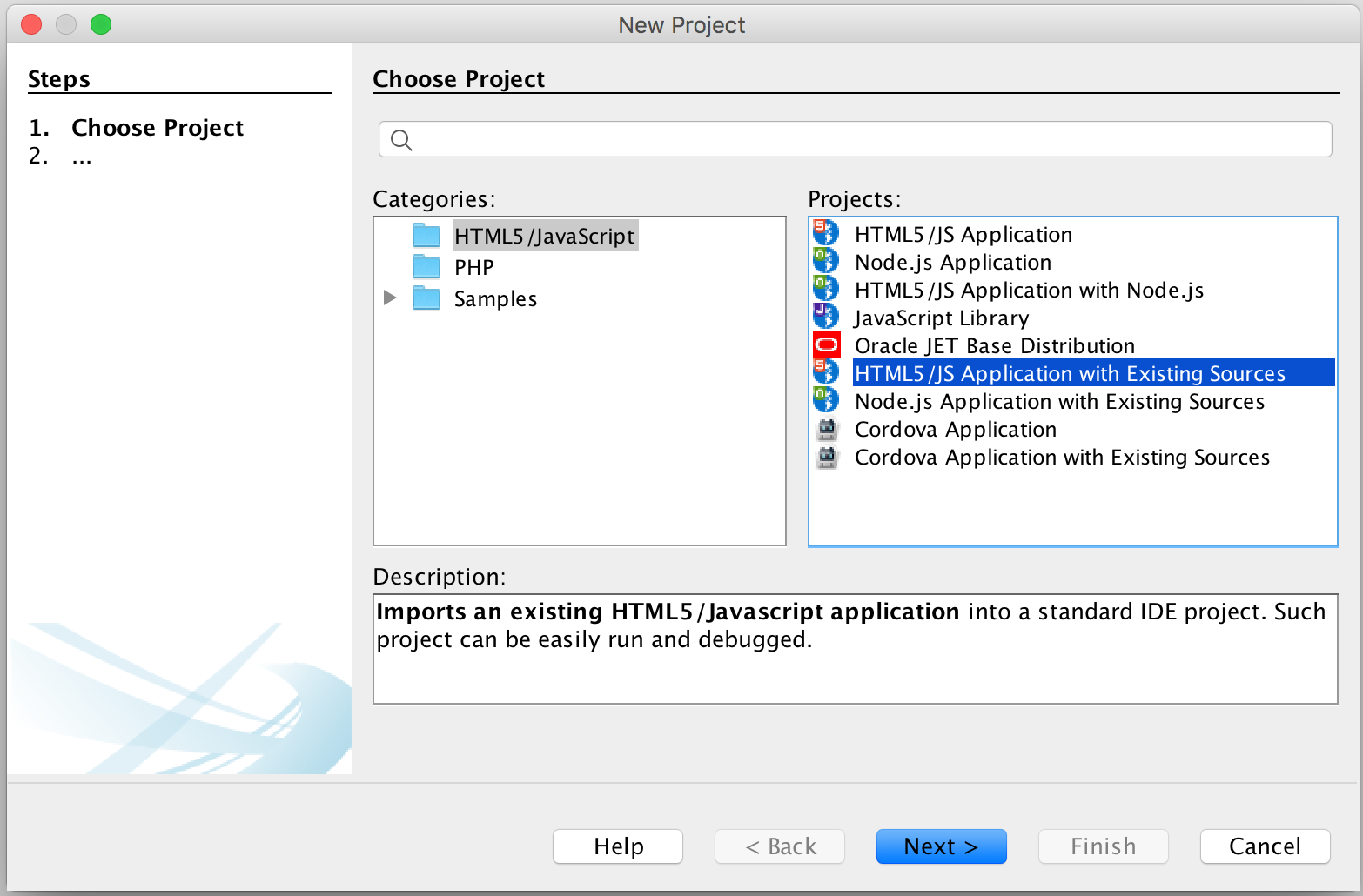Open the HTML5/JavaScript category
The image size is (1363, 896).
(x=544, y=234)
